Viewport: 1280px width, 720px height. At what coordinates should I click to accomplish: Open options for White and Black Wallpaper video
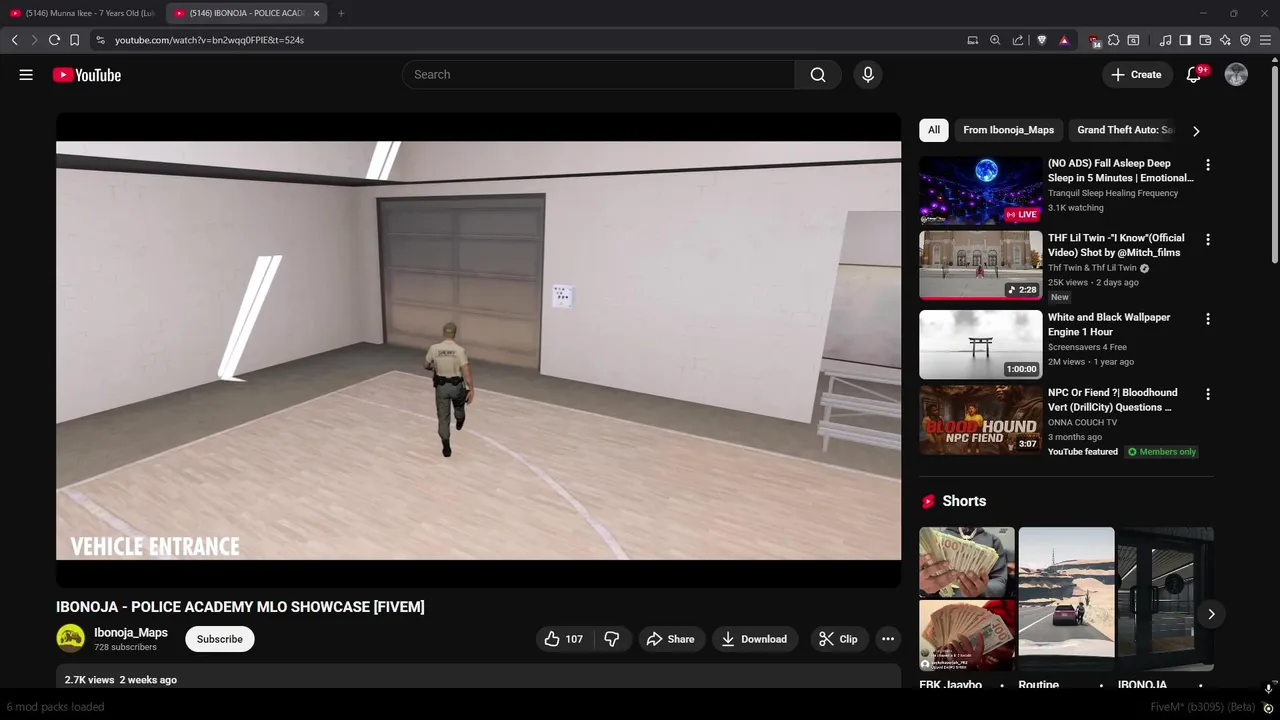[1207, 319]
